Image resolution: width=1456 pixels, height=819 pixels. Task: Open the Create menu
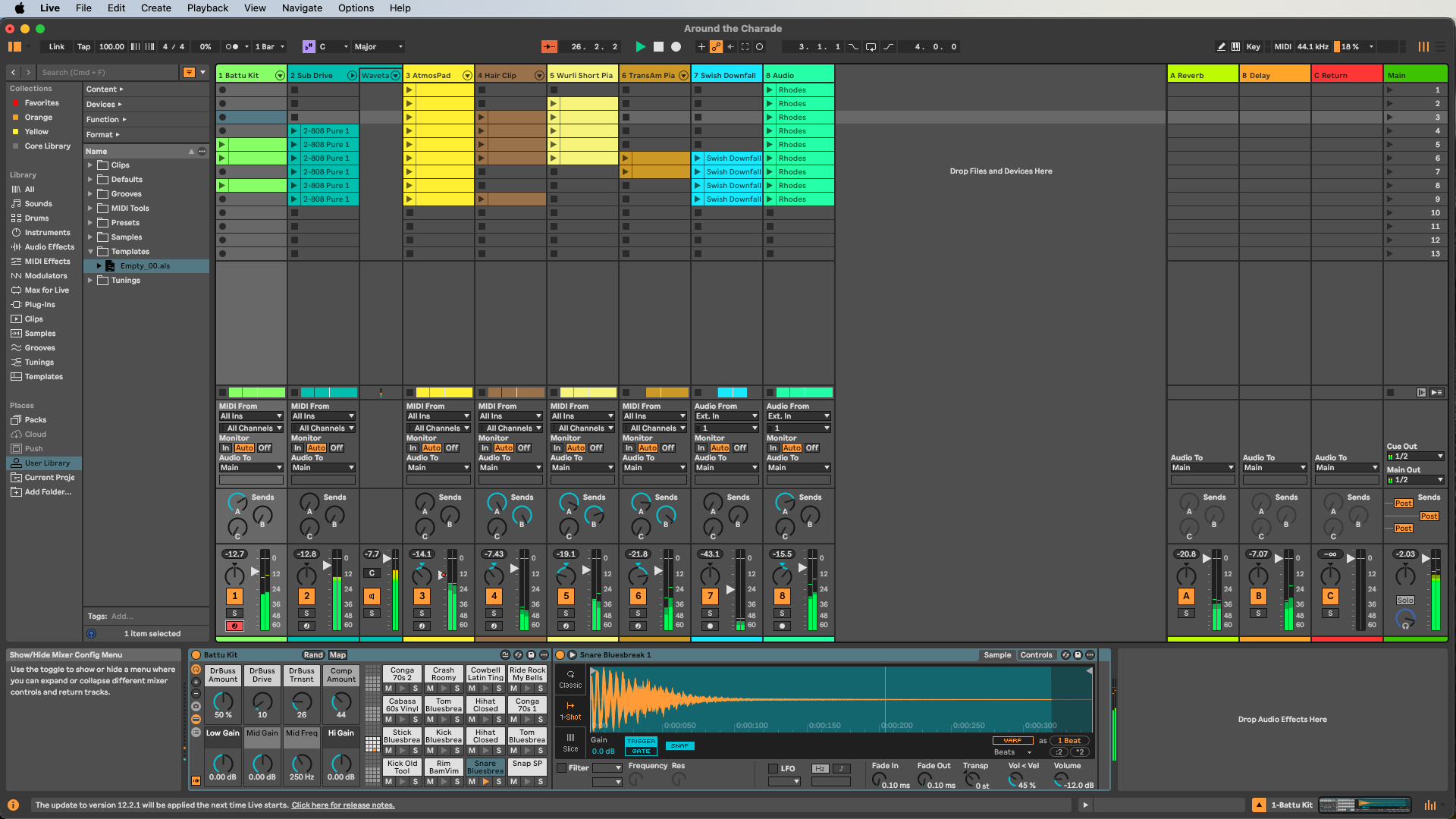(x=155, y=8)
